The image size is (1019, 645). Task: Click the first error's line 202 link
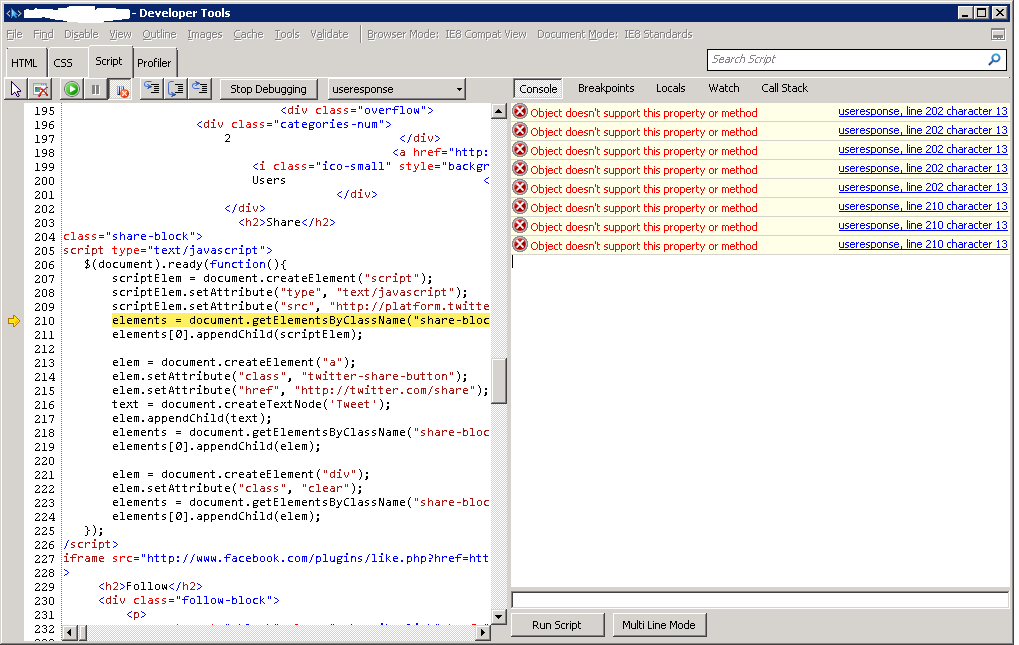pyautogui.click(x=922, y=112)
